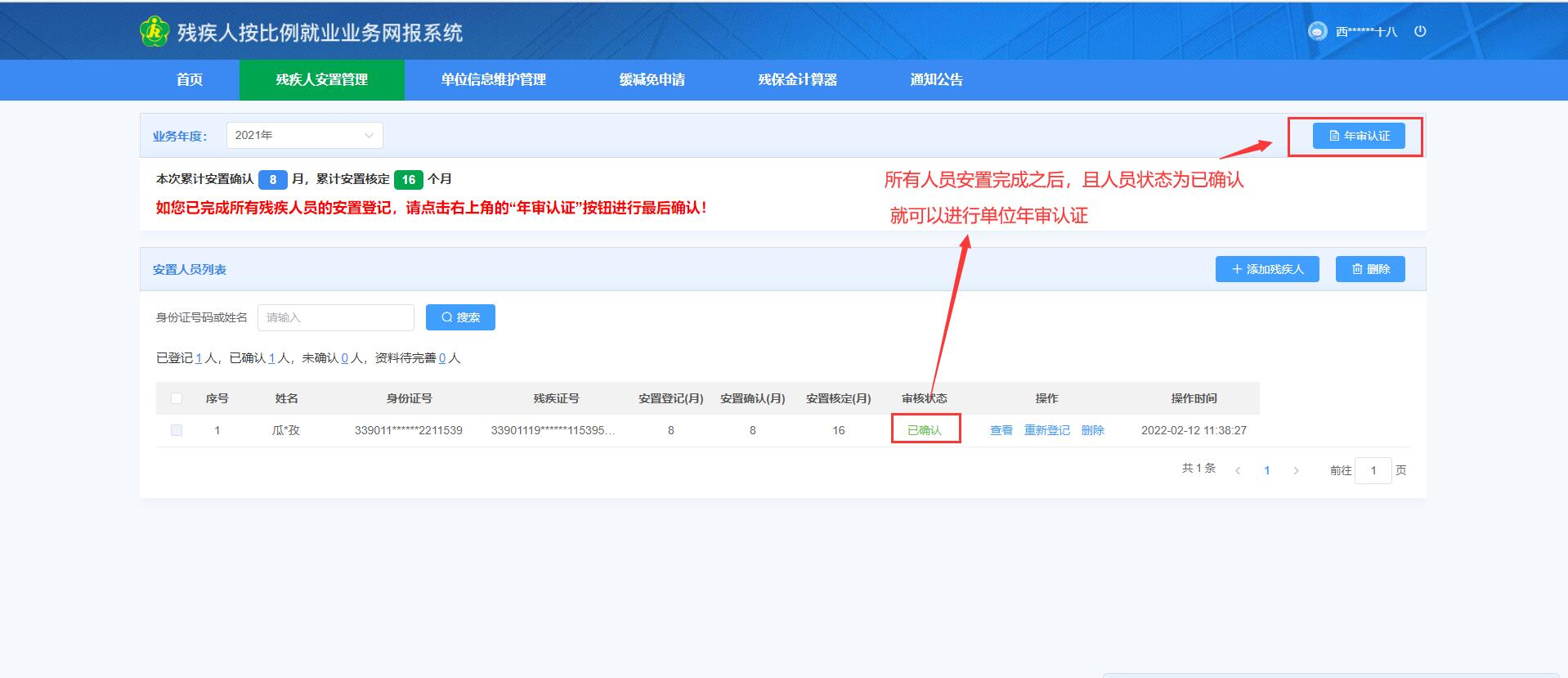Click the 删除 button with trash icon
This screenshot has width=1568, height=678.
[1369, 269]
